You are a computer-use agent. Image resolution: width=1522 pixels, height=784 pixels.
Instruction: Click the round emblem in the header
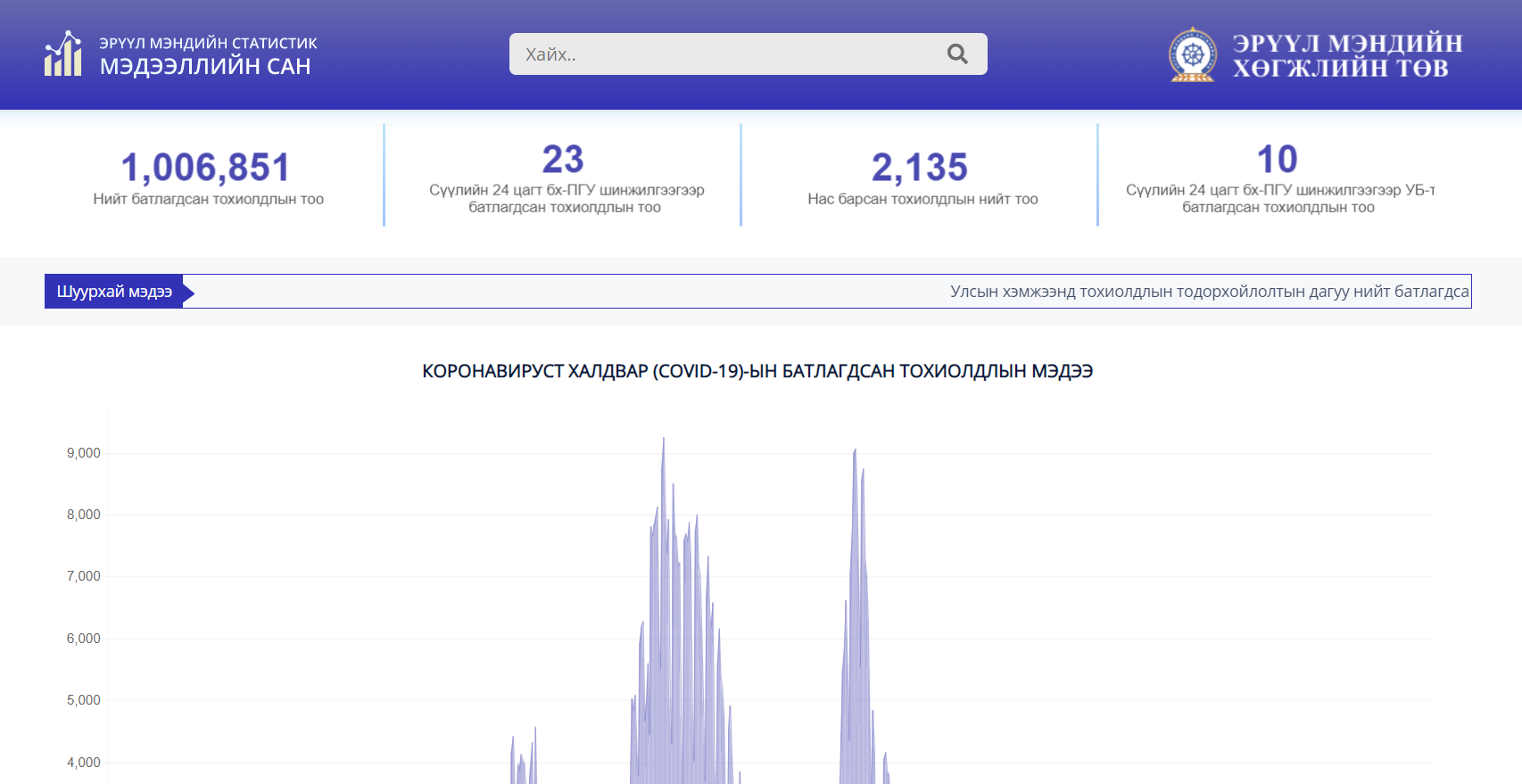[x=1193, y=55]
